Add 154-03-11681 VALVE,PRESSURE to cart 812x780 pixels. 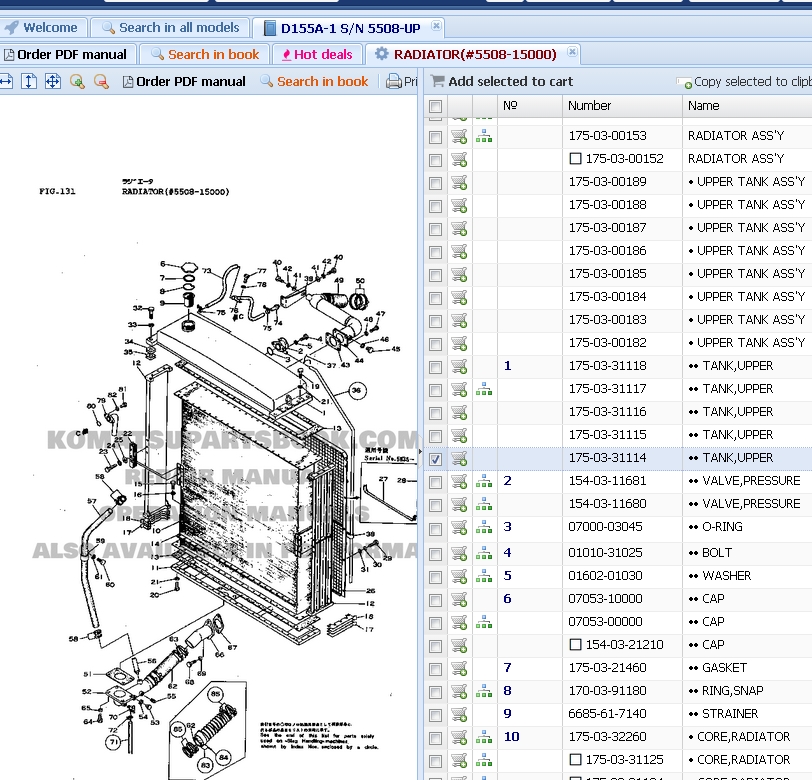point(459,481)
